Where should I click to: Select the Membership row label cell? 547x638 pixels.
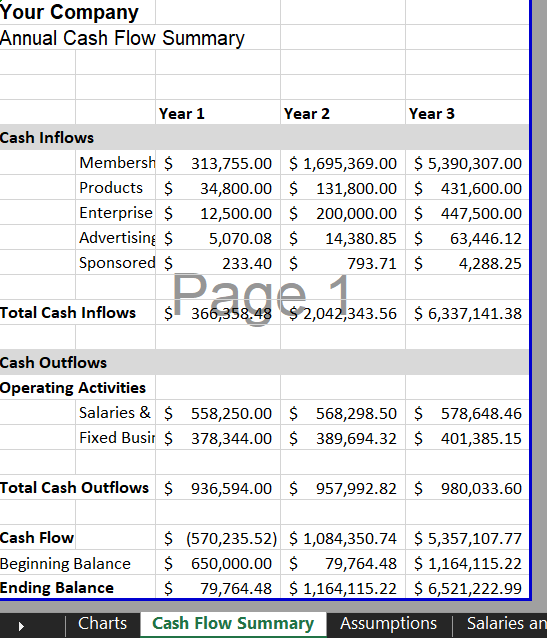point(116,162)
